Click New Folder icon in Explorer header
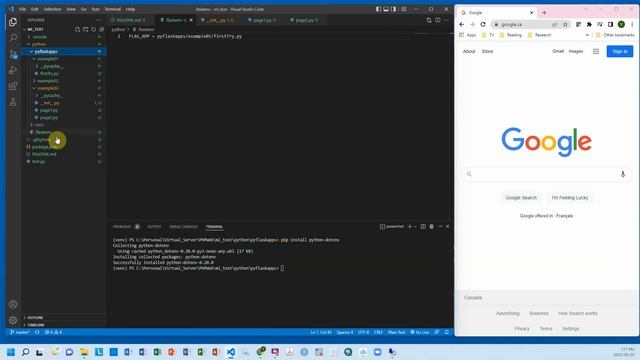Screen dimensions: 640x360 pyautogui.click(x=86, y=29)
